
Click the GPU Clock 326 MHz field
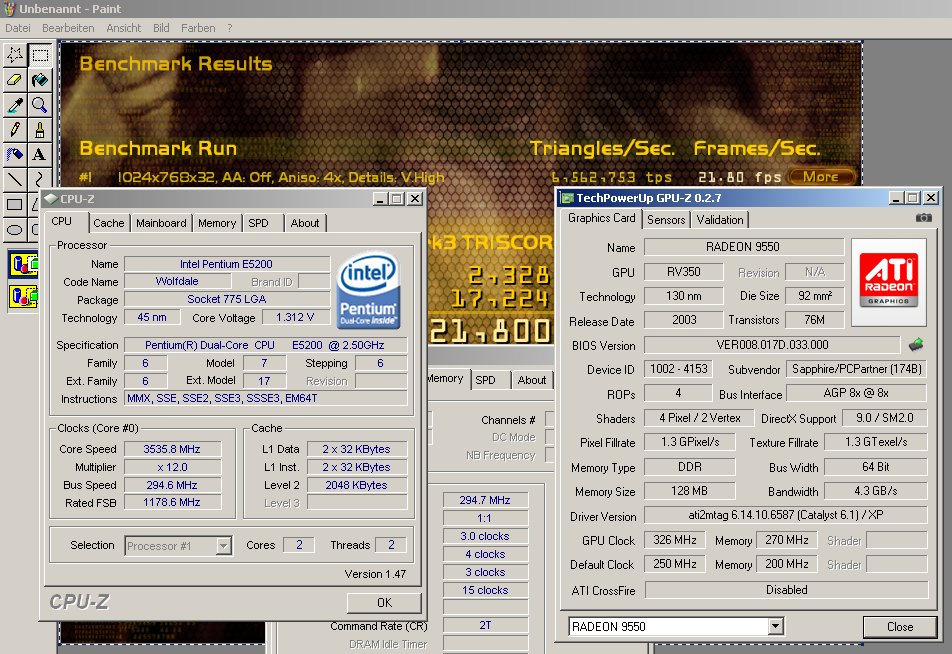675,540
